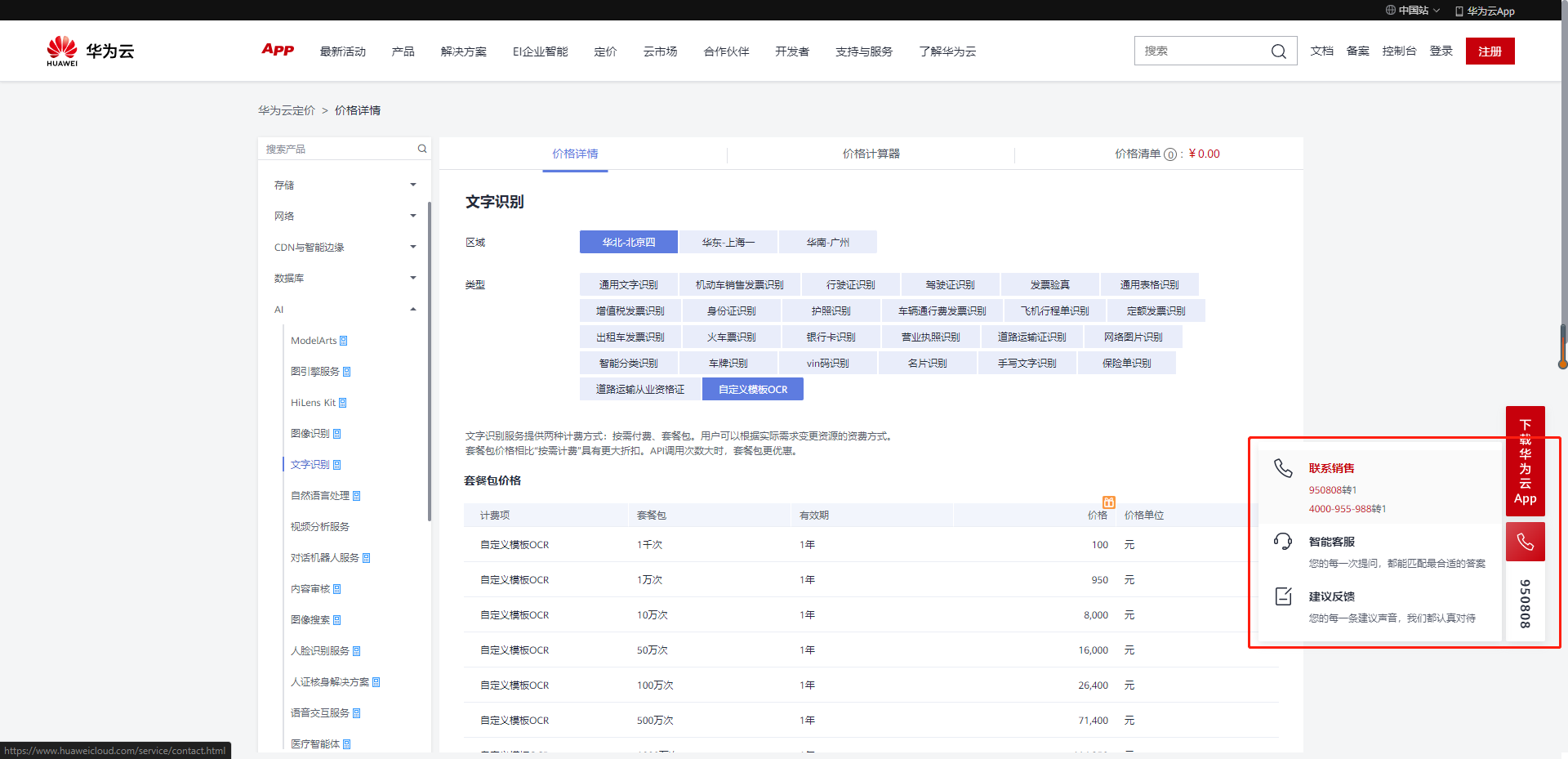Click the document icon beside 内容审核
This screenshot has width=1568, height=759.
pos(337,589)
